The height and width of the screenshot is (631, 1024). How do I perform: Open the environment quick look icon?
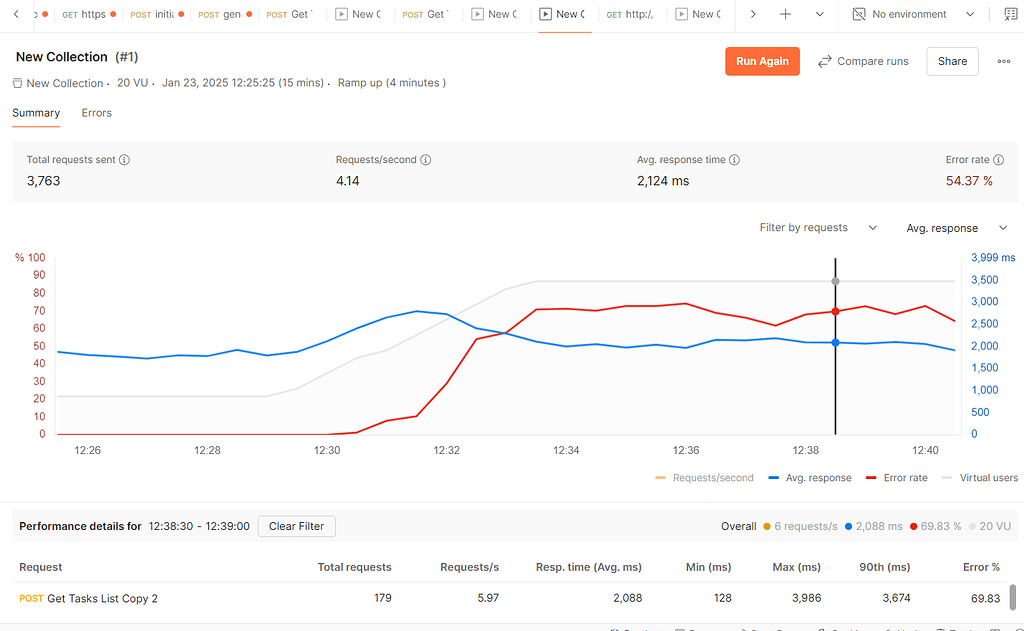point(1009,14)
